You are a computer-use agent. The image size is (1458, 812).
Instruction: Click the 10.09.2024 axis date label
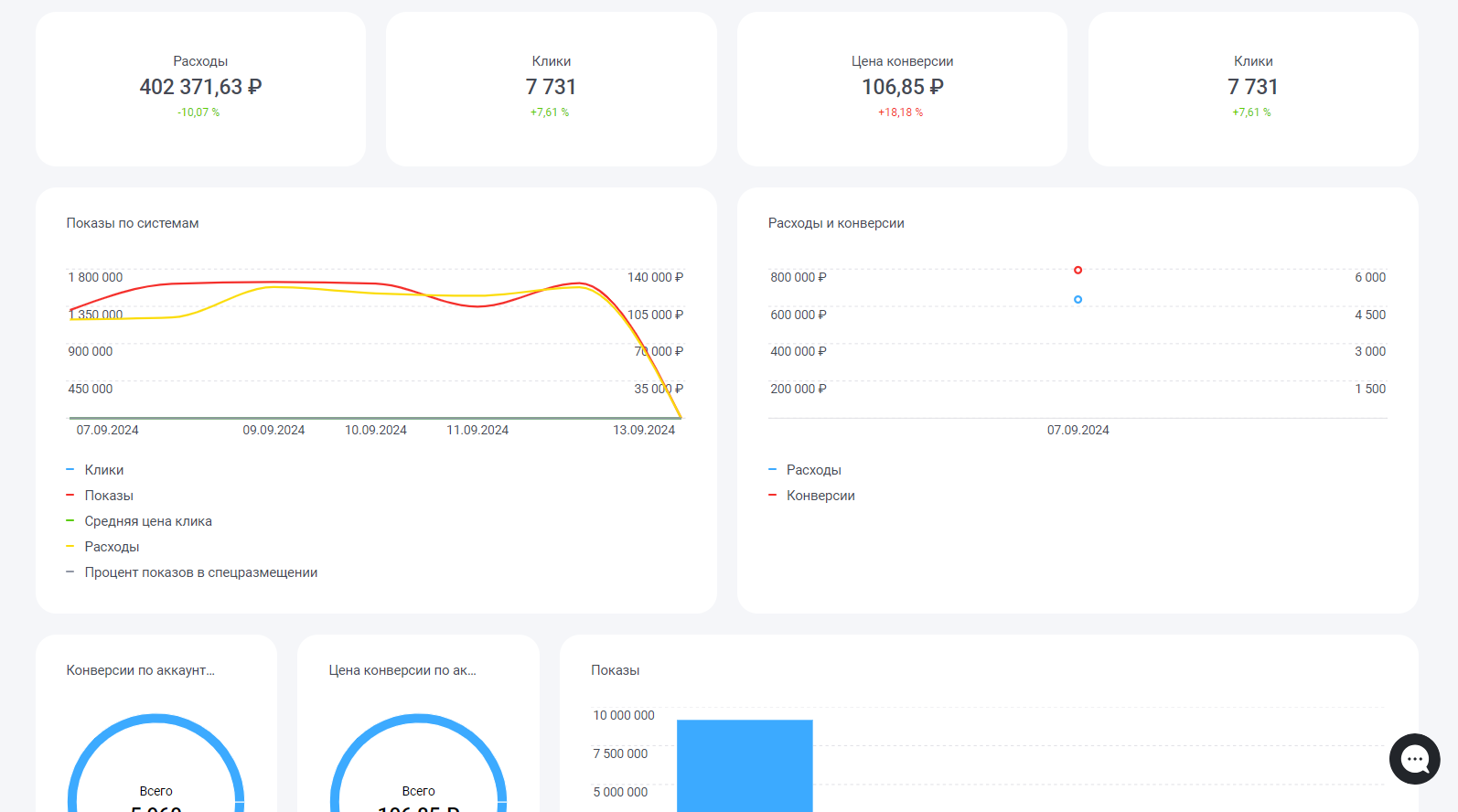click(376, 430)
